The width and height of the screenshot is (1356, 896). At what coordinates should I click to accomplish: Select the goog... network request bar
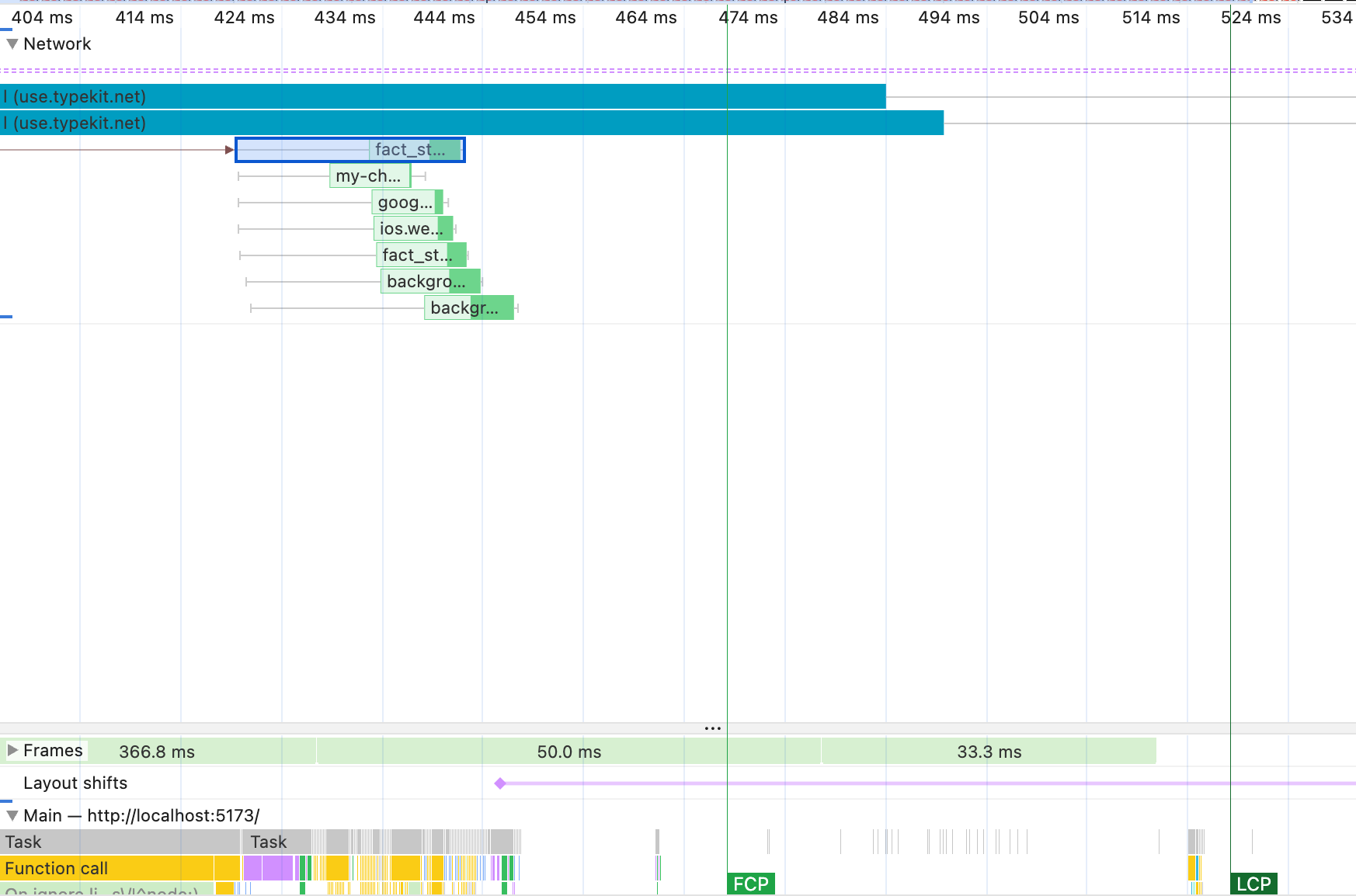406,203
